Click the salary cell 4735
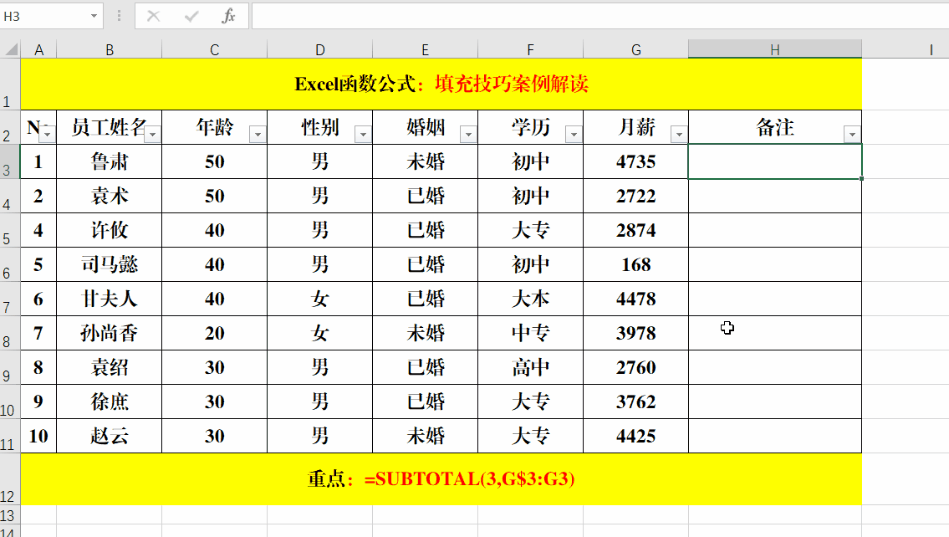This screenshot has width=949, height=537. [636, 162]
